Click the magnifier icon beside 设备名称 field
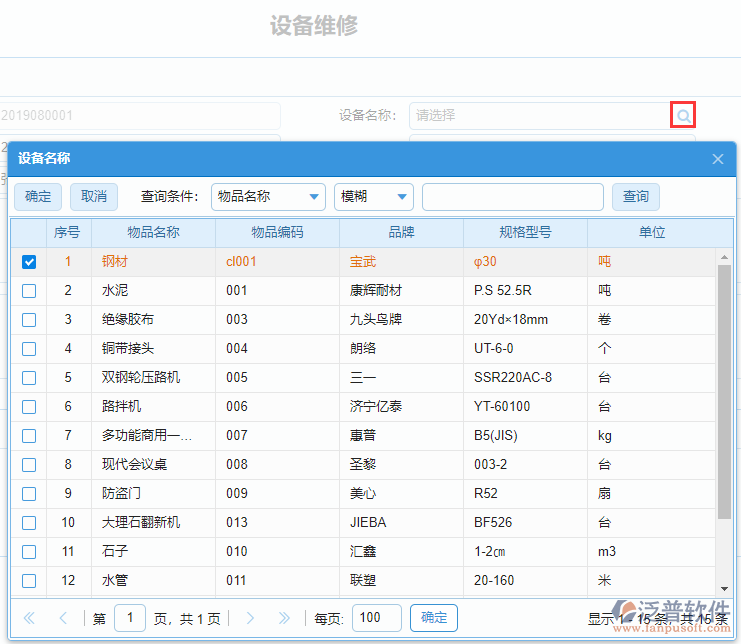The width and height of the screenshot is (741, 644). pos(683,115)
